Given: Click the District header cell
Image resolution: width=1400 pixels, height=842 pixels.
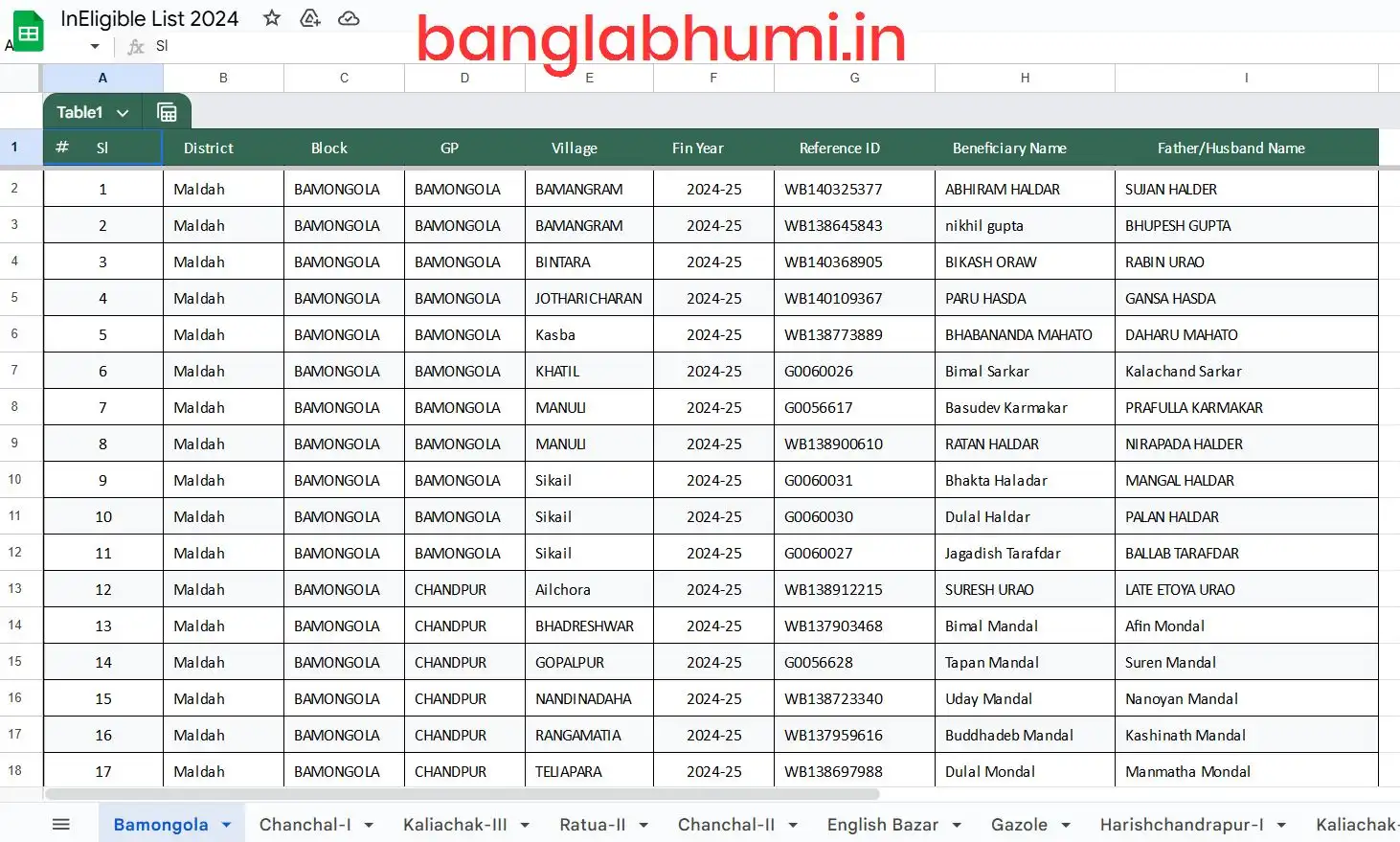Looking at the screenshot, I should pos(223,148).
